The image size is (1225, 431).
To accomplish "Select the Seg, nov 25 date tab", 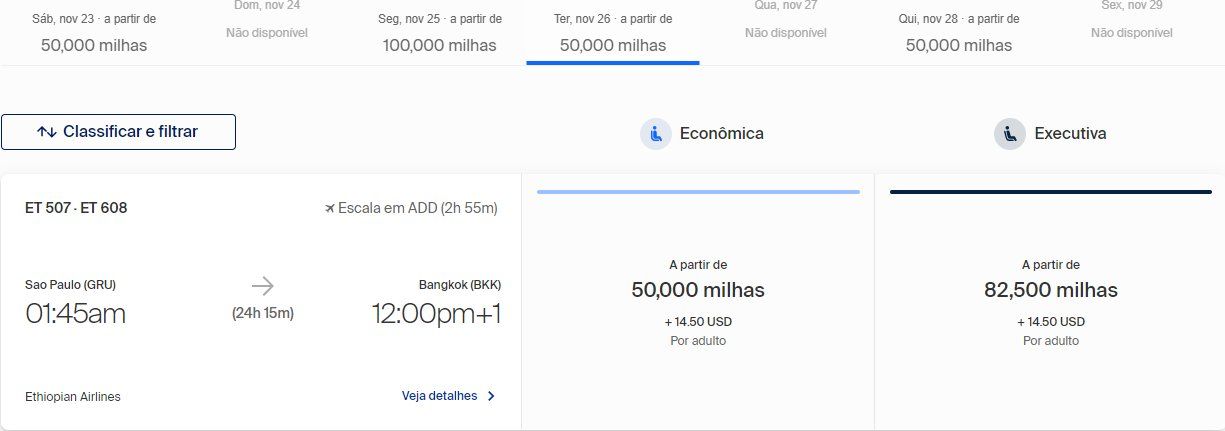I will [x=440, y=32].
